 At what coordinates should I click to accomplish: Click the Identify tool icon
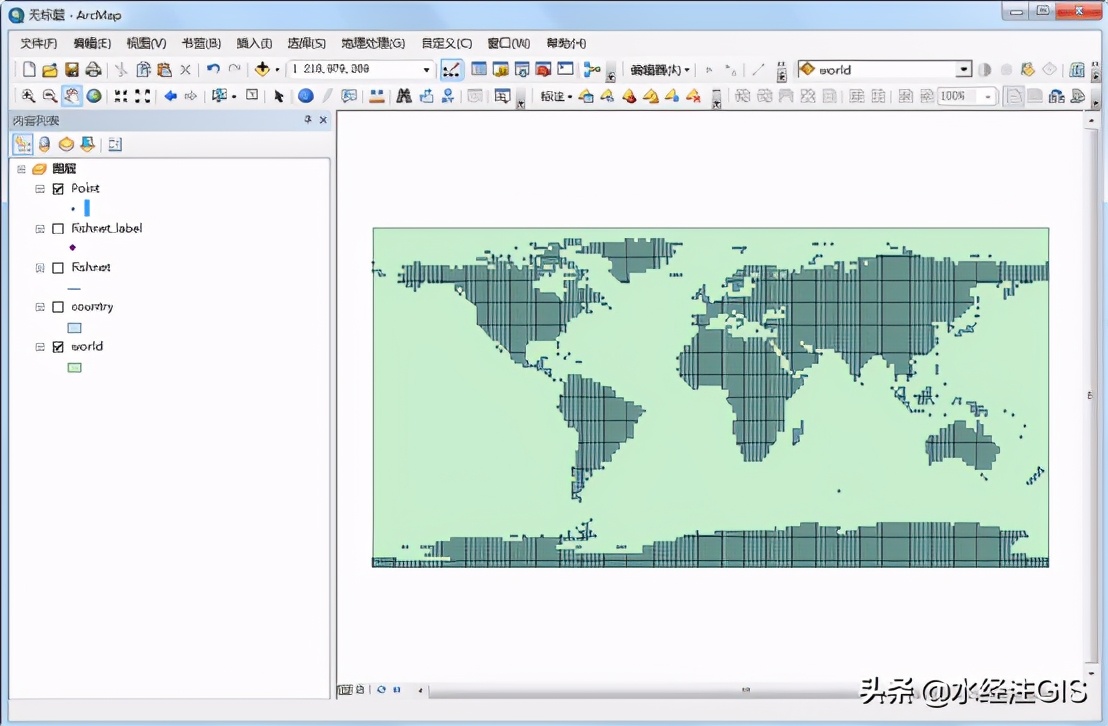tap(305, 96)
